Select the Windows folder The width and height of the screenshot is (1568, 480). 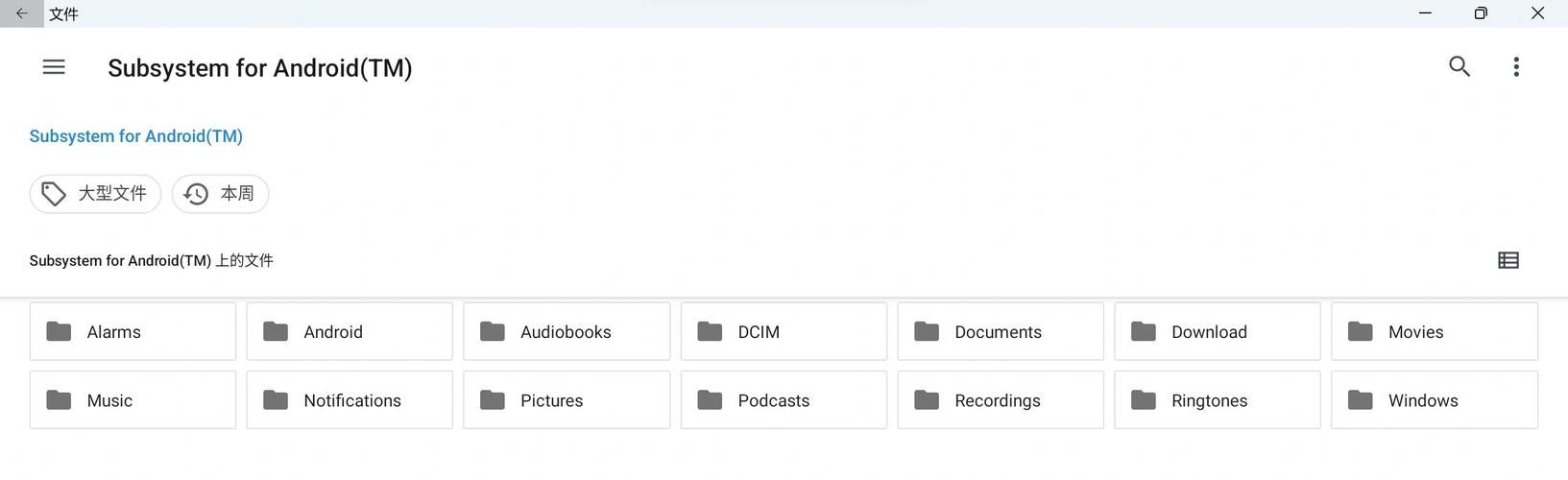(x=1435, y=400)
